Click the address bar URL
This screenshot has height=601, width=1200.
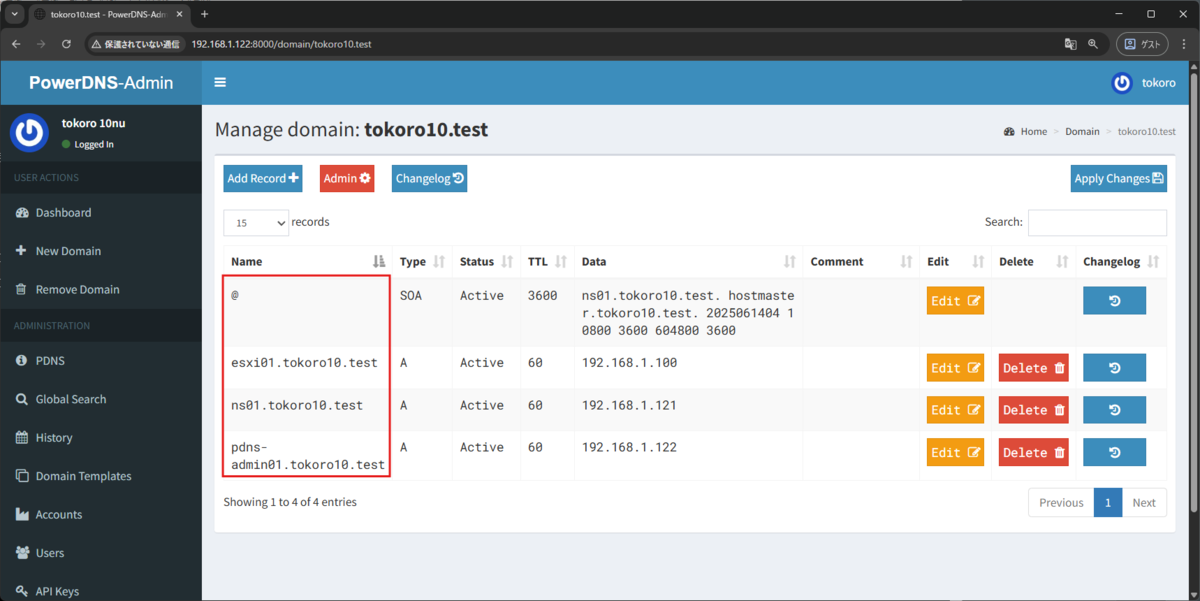click(x=281, y=44)
